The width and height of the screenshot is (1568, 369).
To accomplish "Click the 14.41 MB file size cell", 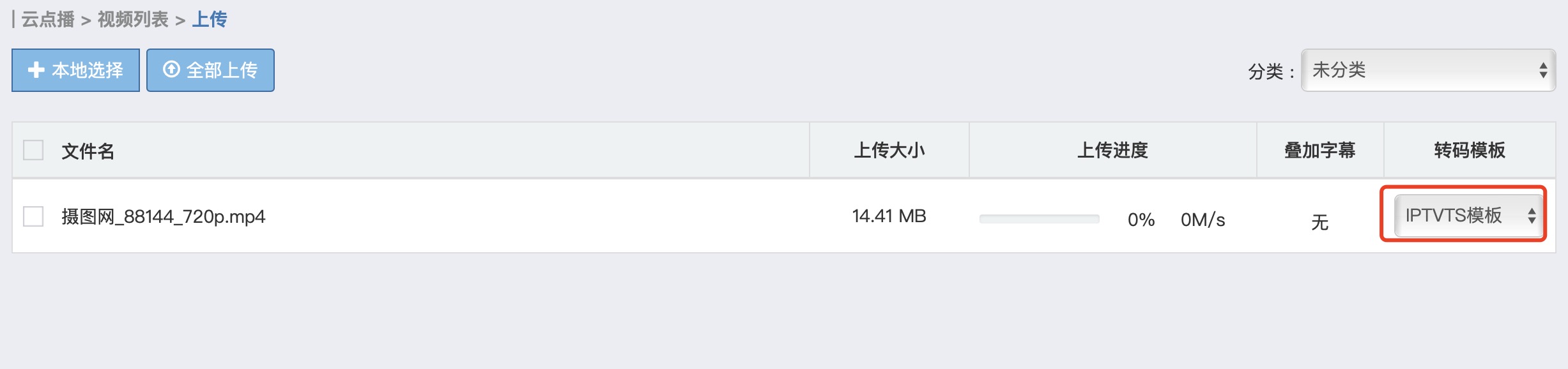I will (x=889, y=216).
